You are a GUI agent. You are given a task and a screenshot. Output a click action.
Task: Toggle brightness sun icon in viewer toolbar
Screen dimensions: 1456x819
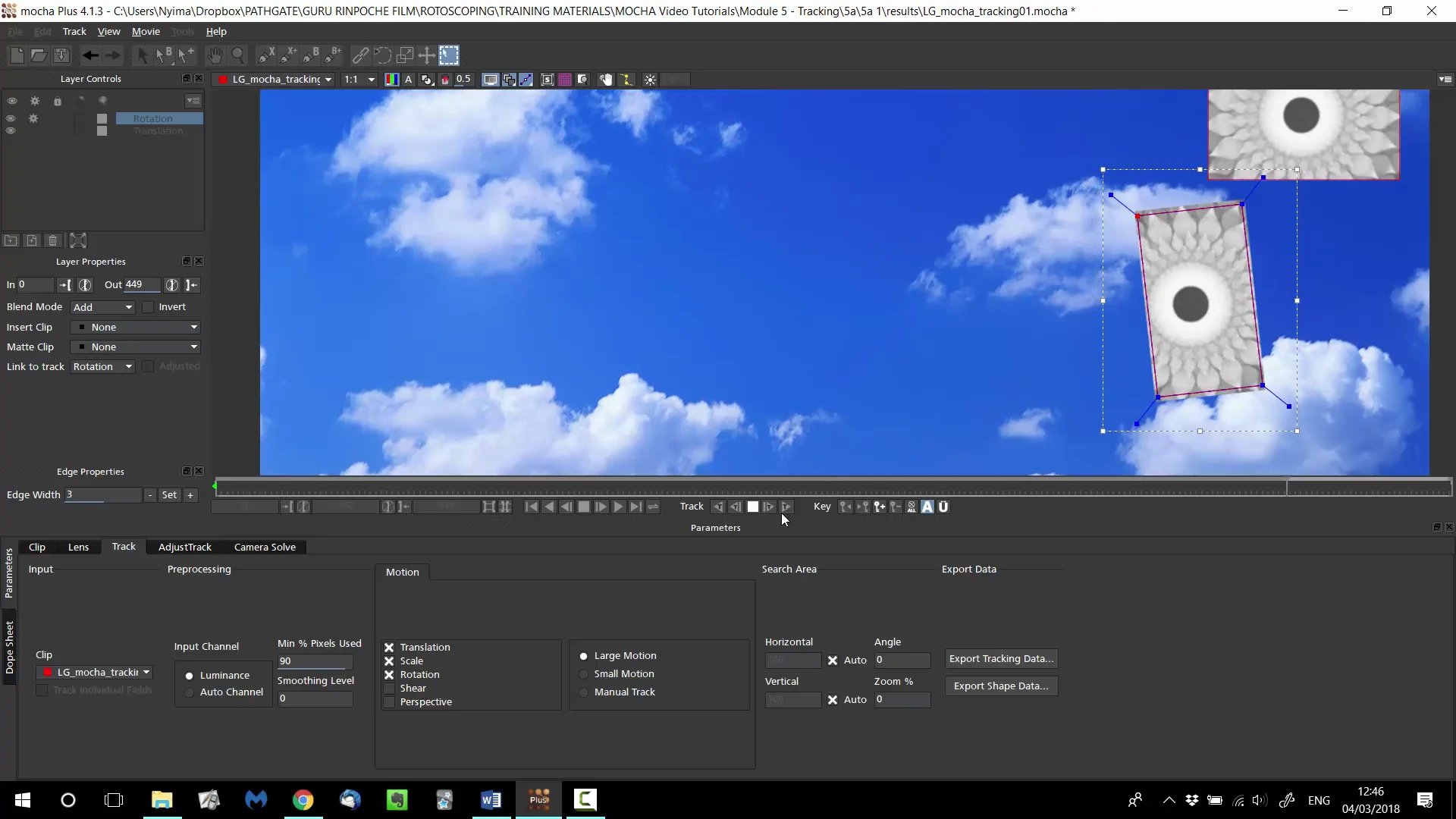650,80
